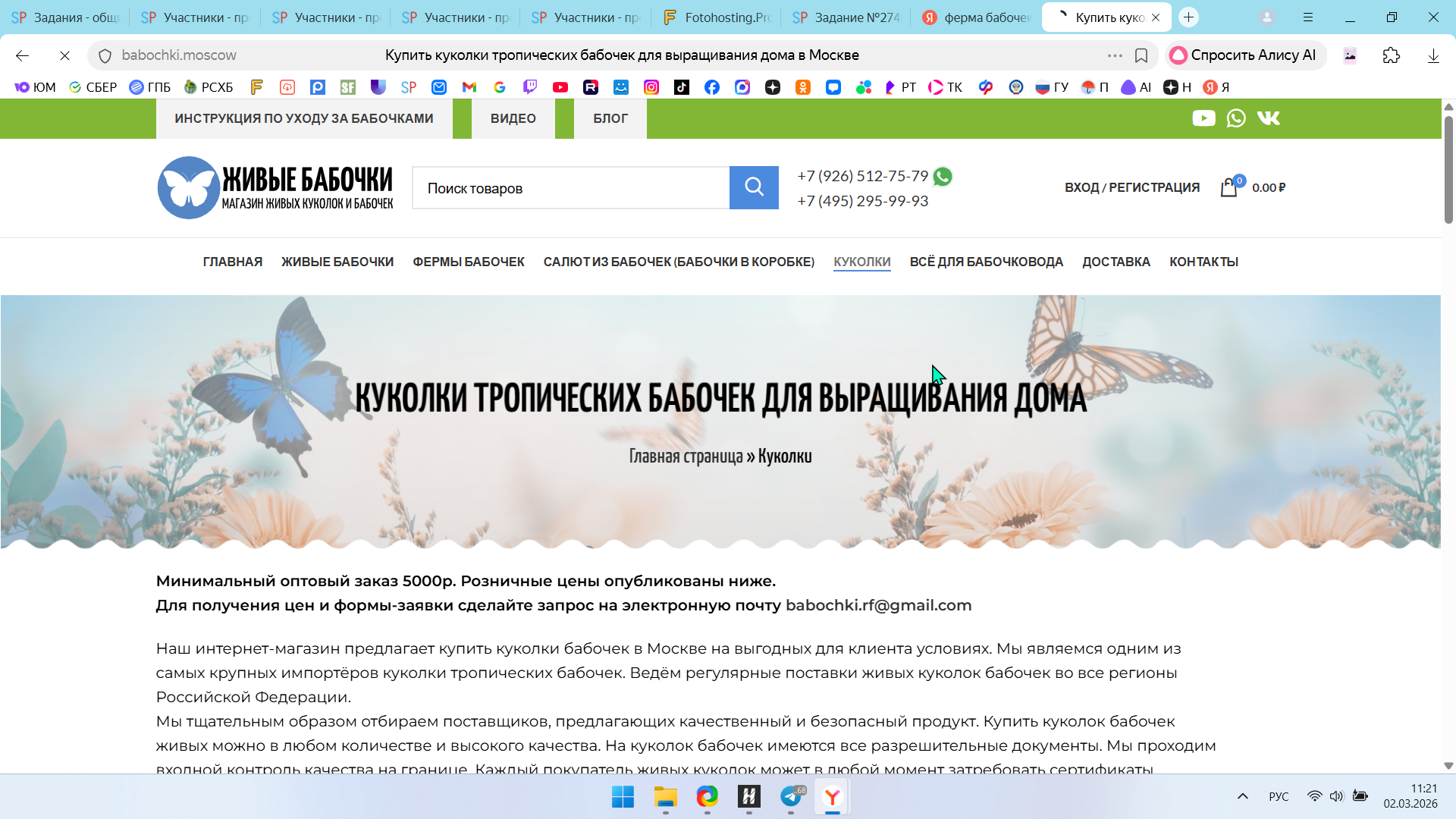
Task: Open browser extensions puzzle icon
Action: (1392, 55)
